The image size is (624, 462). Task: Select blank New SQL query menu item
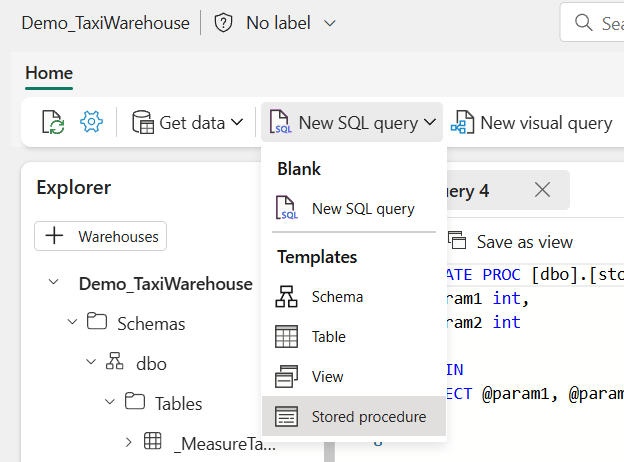pyautogui.click(x=362, y=209)
